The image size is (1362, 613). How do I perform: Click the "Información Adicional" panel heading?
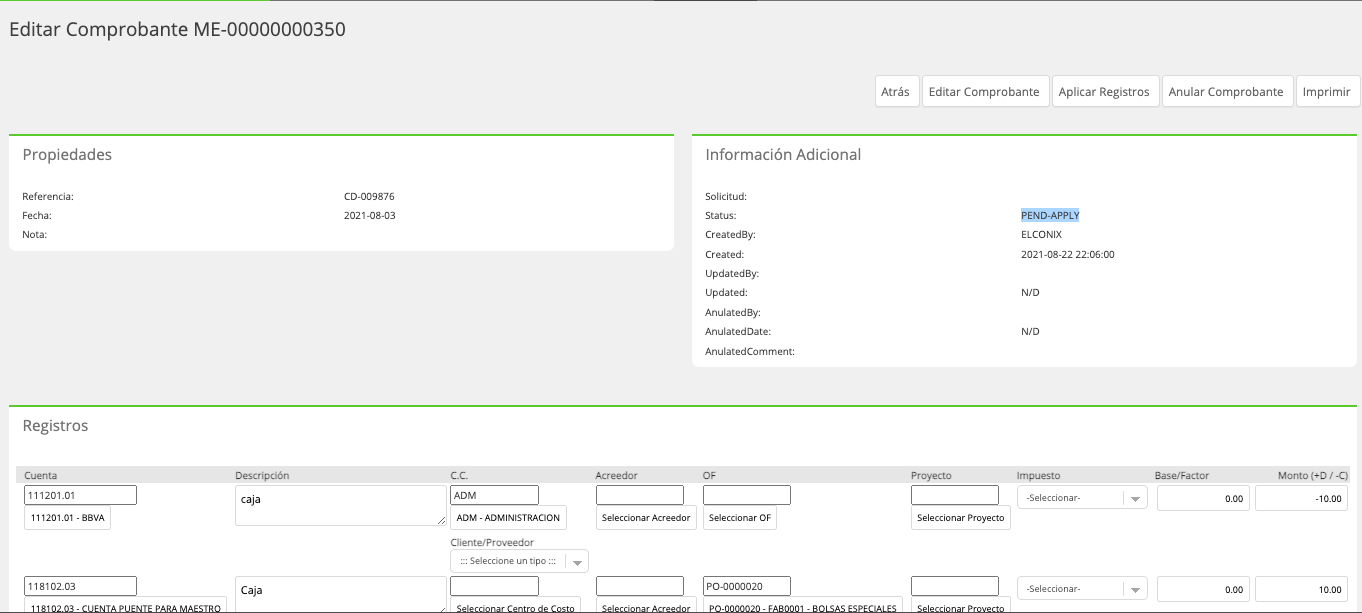(x=783, y=155)
